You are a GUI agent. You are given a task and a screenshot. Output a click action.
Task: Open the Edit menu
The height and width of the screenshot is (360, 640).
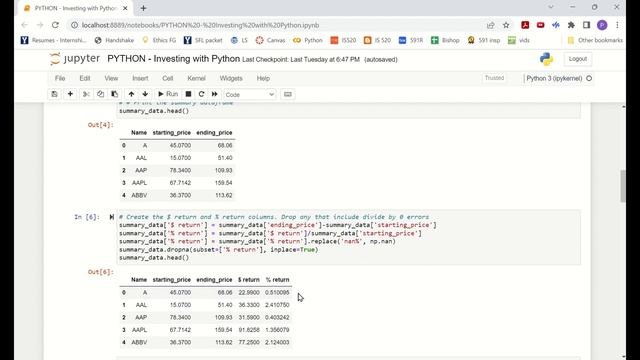[x=85, y=78]
